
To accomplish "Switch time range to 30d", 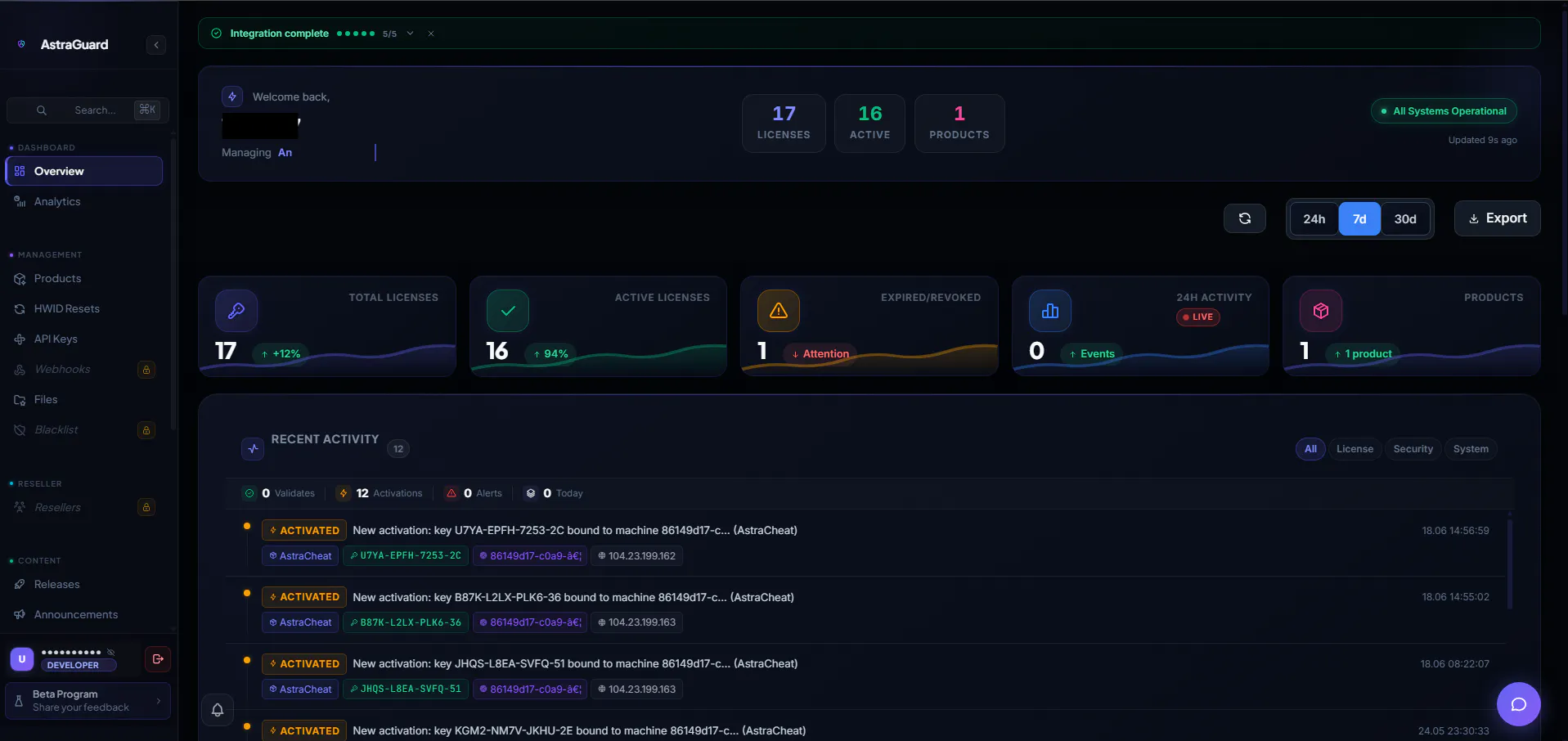I will pyautogui.click(x=1405, y=219).
